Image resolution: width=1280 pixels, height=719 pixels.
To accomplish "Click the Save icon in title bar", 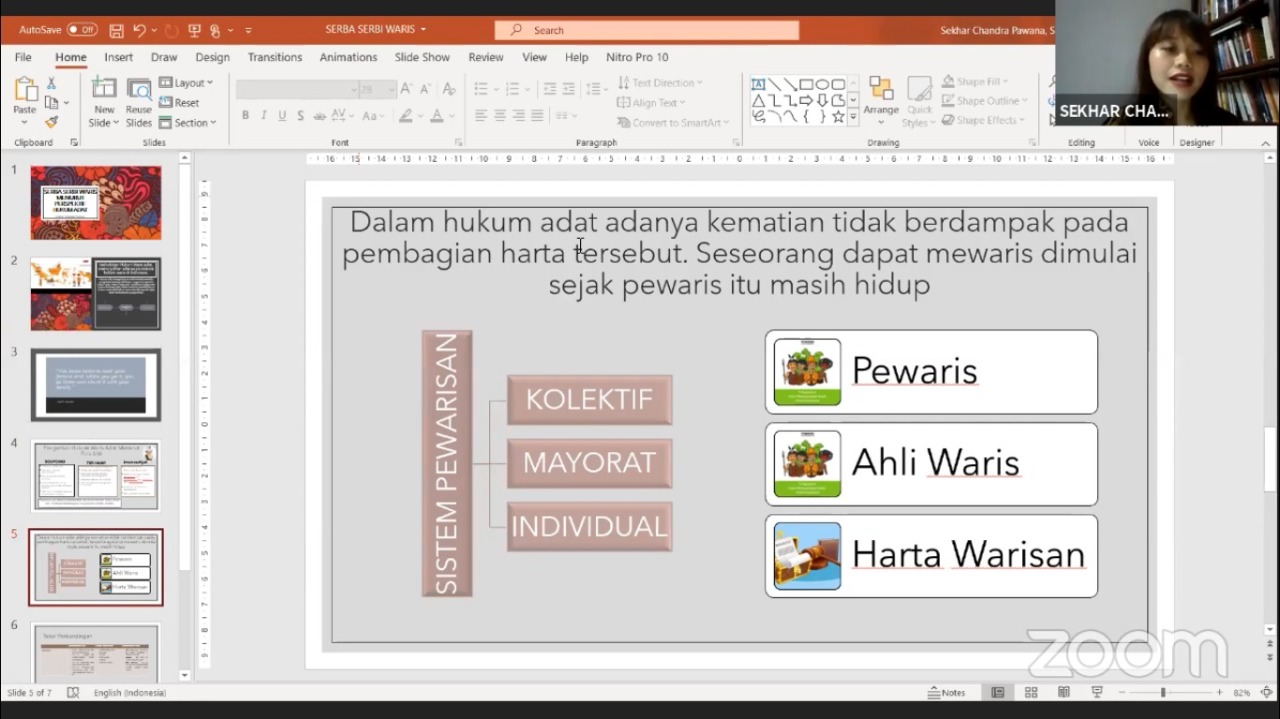I will (116, 30).
